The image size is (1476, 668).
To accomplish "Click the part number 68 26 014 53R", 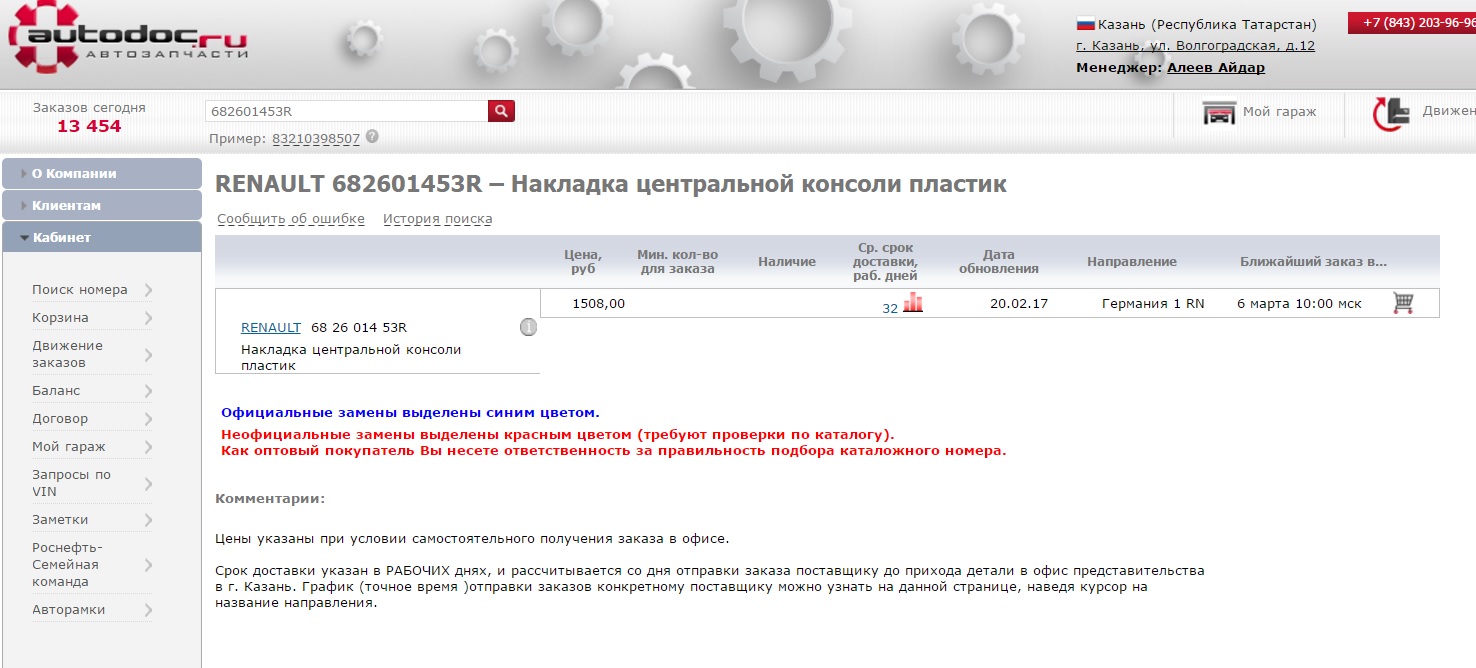I will (x=359, y=327).
